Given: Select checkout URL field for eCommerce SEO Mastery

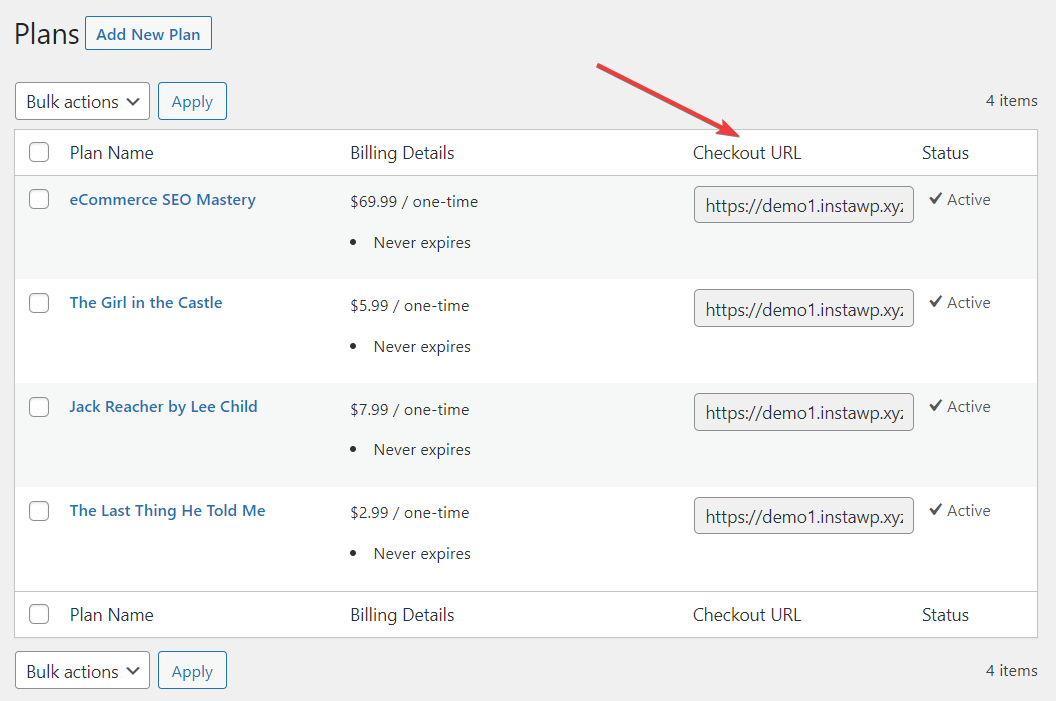Looking at the screenshot, I should 803,205.
